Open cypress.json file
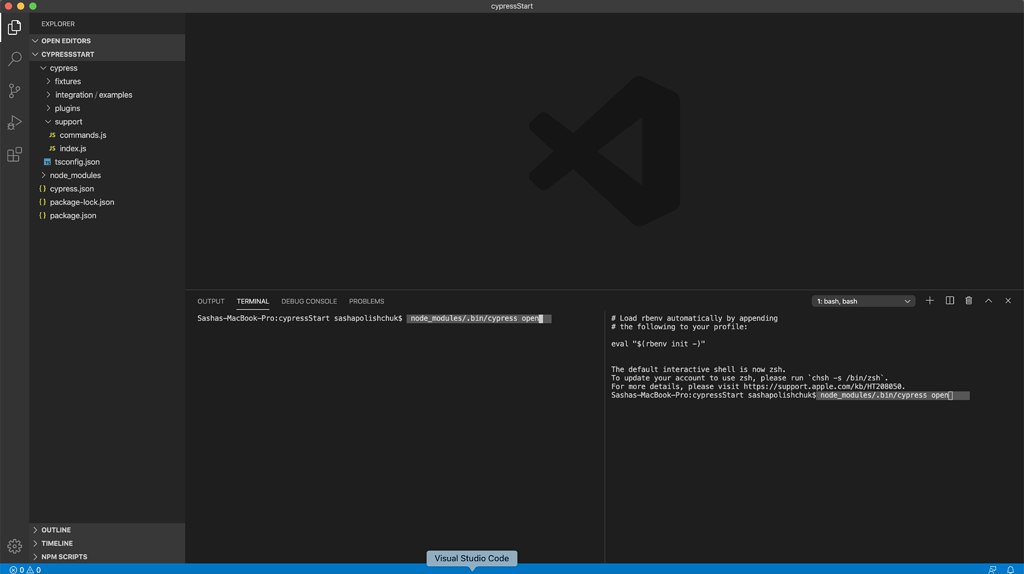The image size is (1024, 574). pos(72,189)
